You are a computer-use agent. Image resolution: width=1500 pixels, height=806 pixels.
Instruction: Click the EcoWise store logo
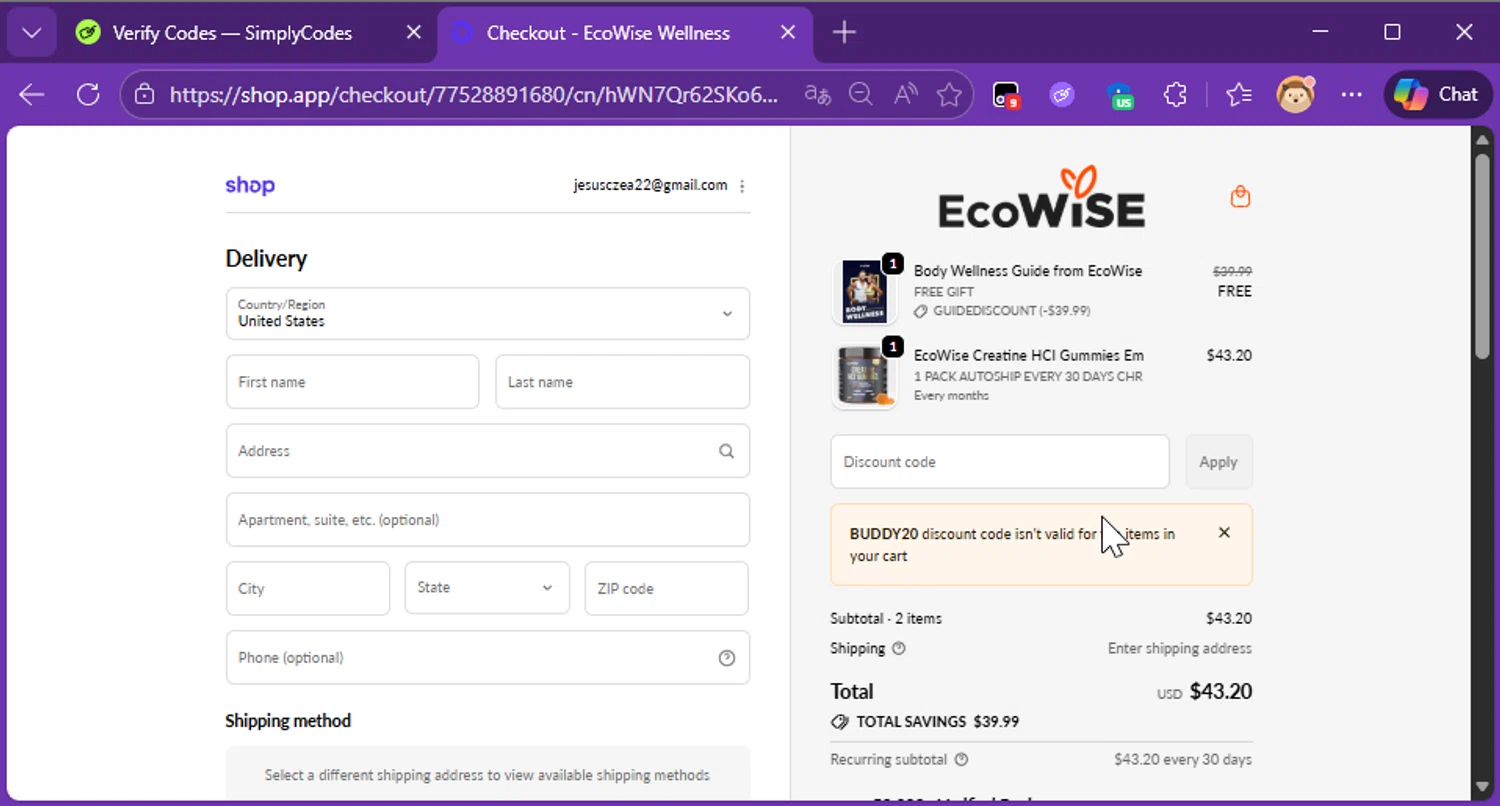tap(1041, 197)
